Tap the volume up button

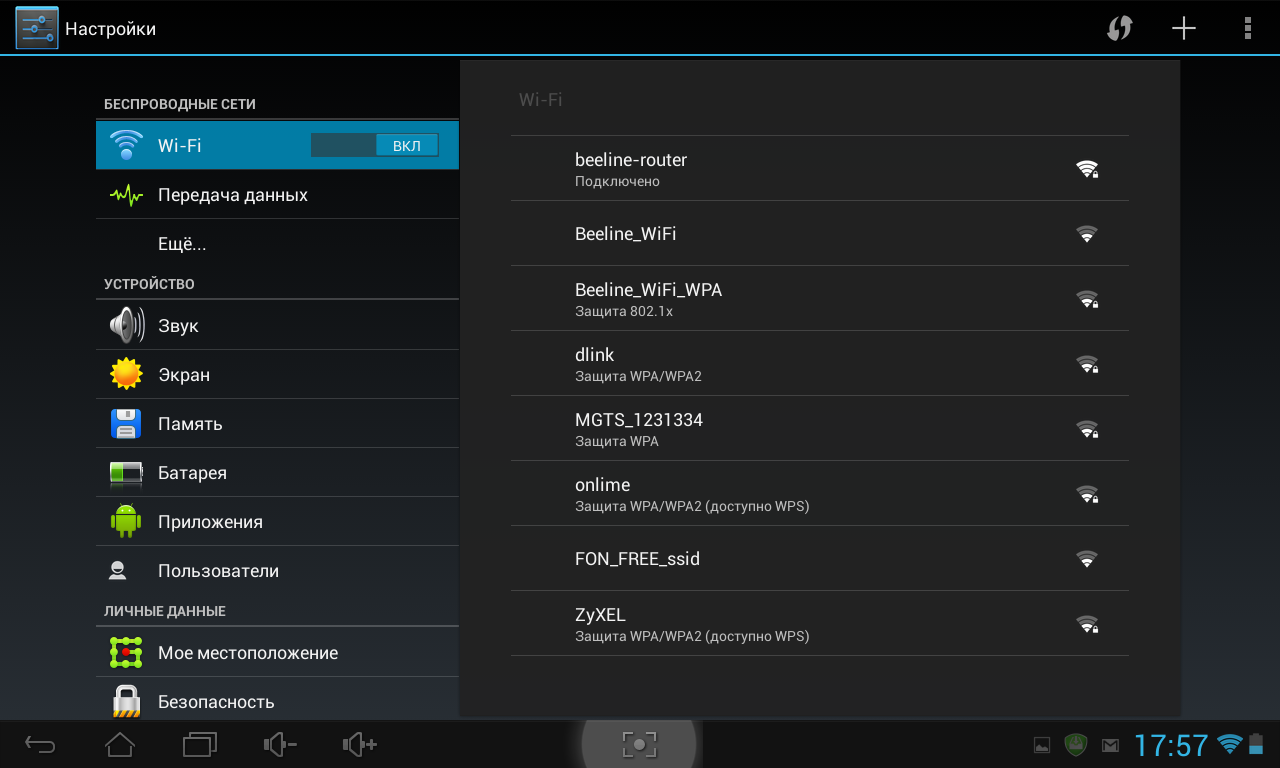click(x=360, y=744)
